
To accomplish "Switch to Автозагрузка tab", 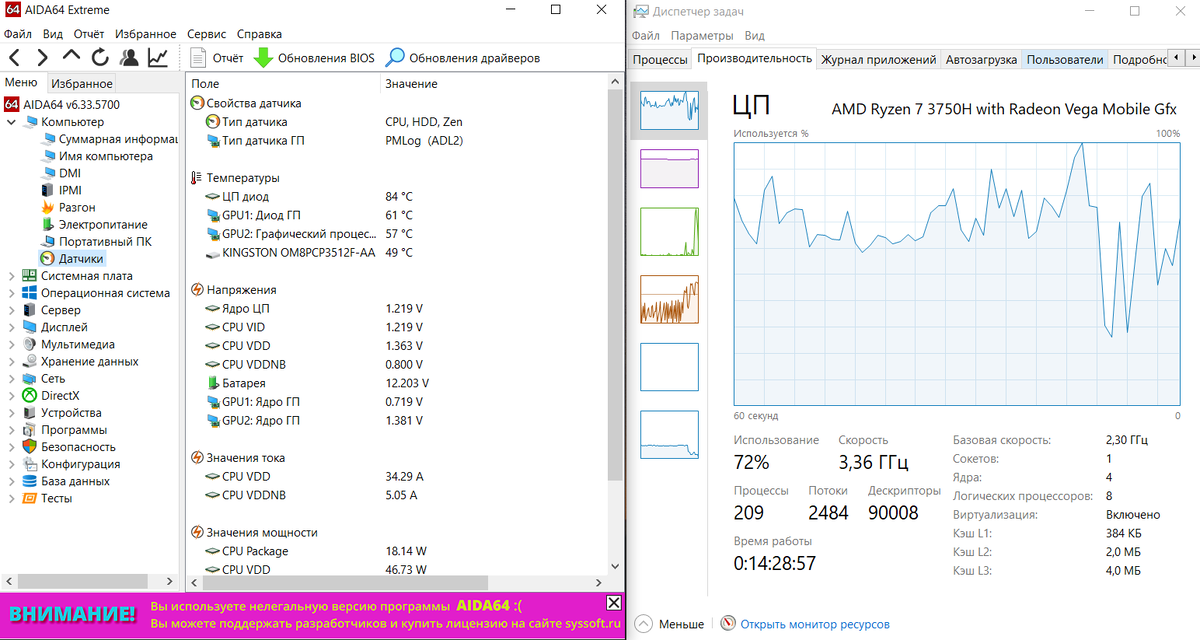I will (981, 60).
